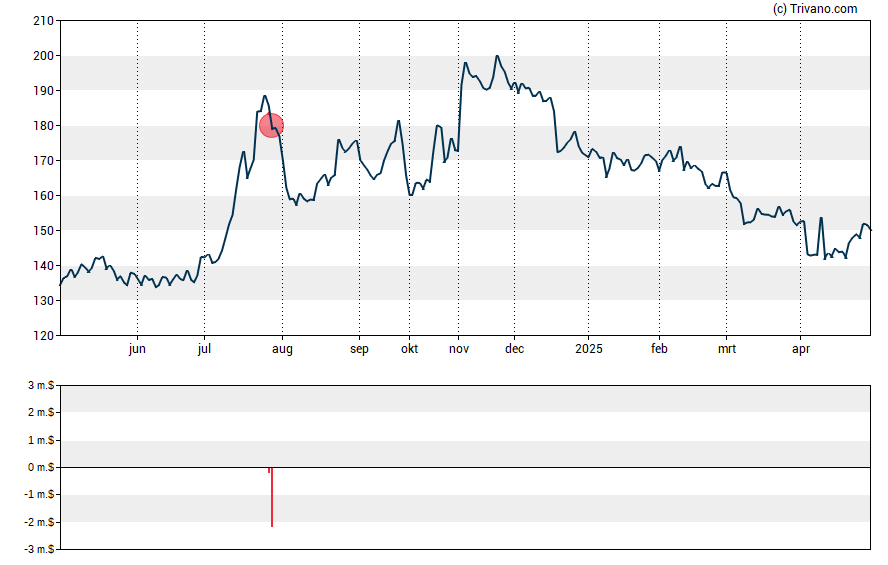Click the 'nov' month label
Image resolution: width=888 pixels, height=565 pixels.
pyautogui.click(x=459, y=349)
